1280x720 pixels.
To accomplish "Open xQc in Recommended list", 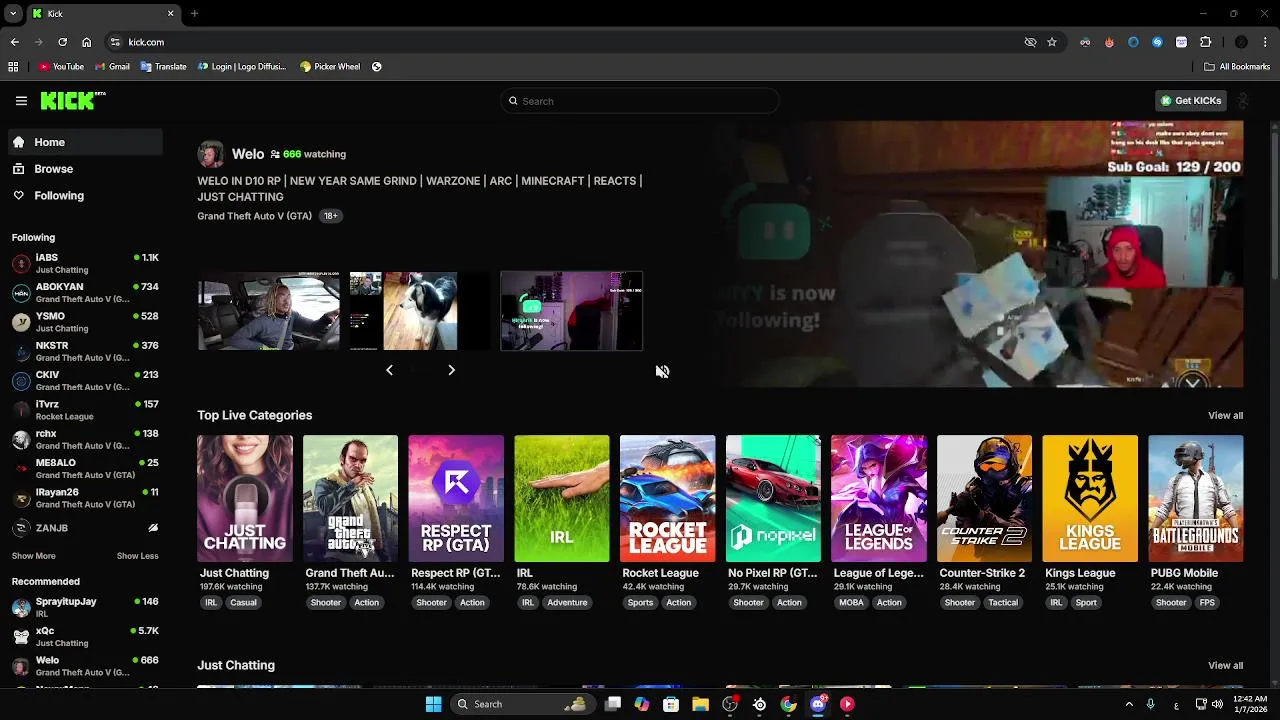I will pos(85,637).
